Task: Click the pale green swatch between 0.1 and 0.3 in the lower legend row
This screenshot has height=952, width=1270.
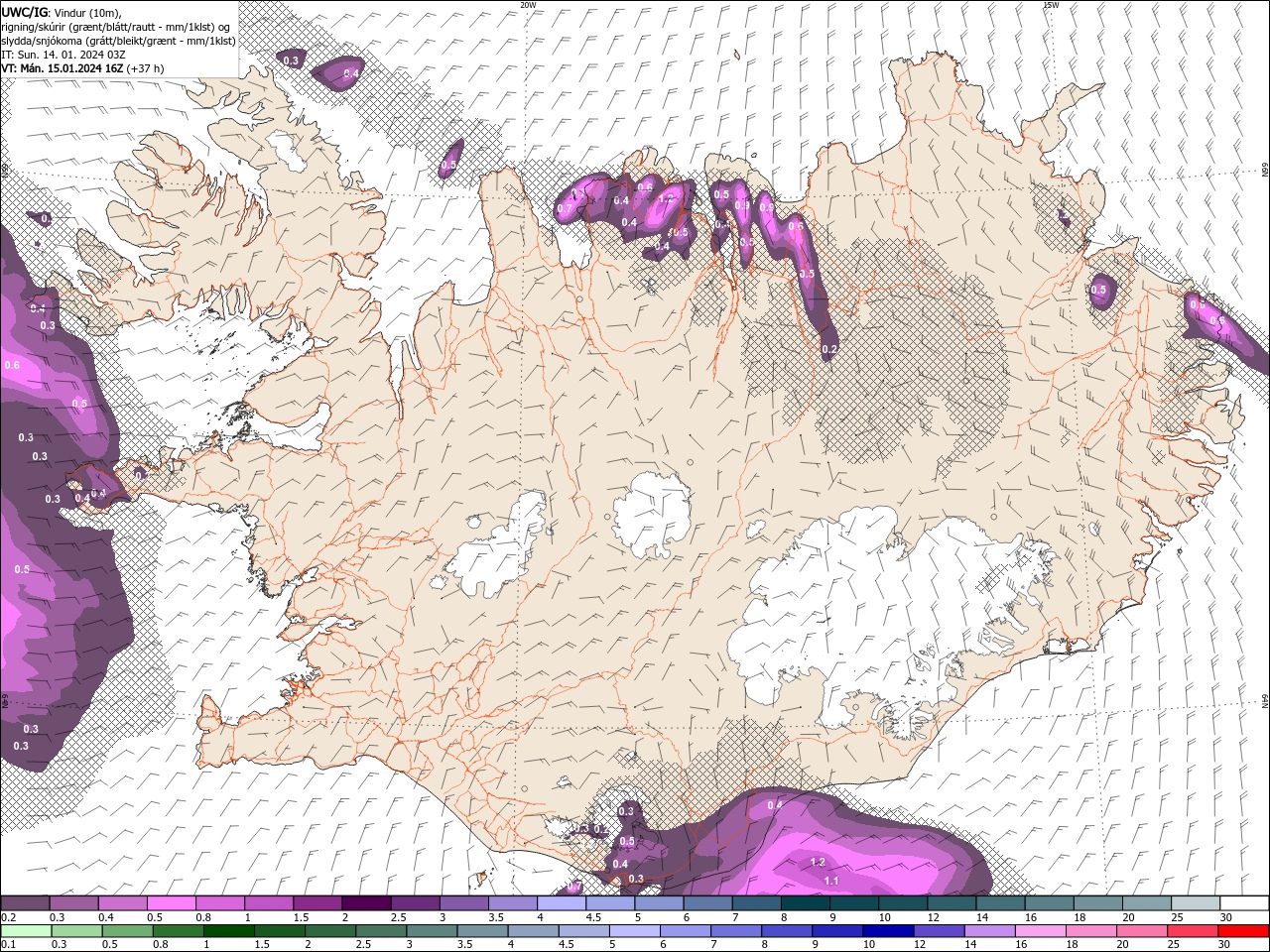Action: tap(25, 931)
